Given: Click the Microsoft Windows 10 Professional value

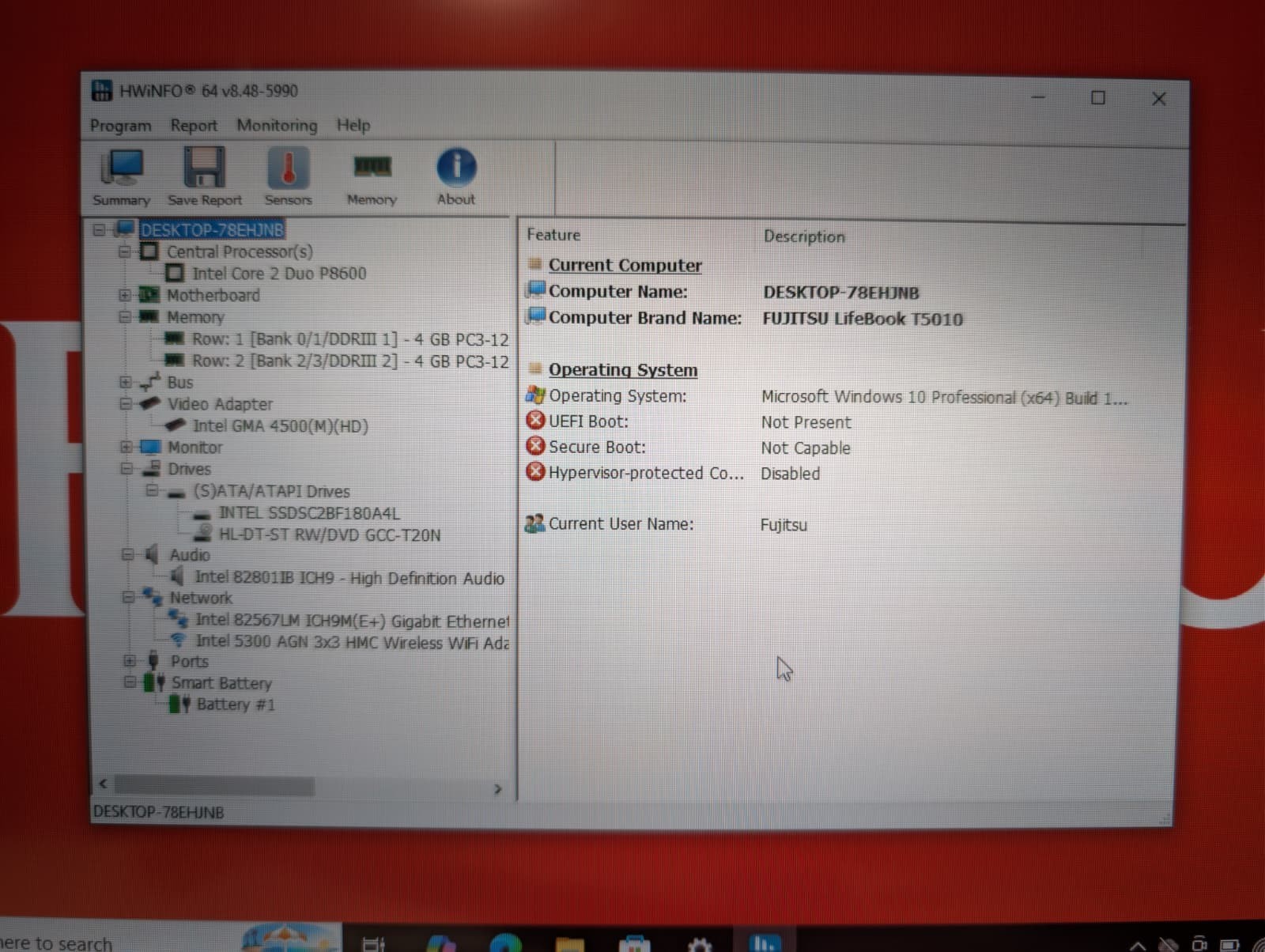Looking at the screenshot, I should 944,398.
